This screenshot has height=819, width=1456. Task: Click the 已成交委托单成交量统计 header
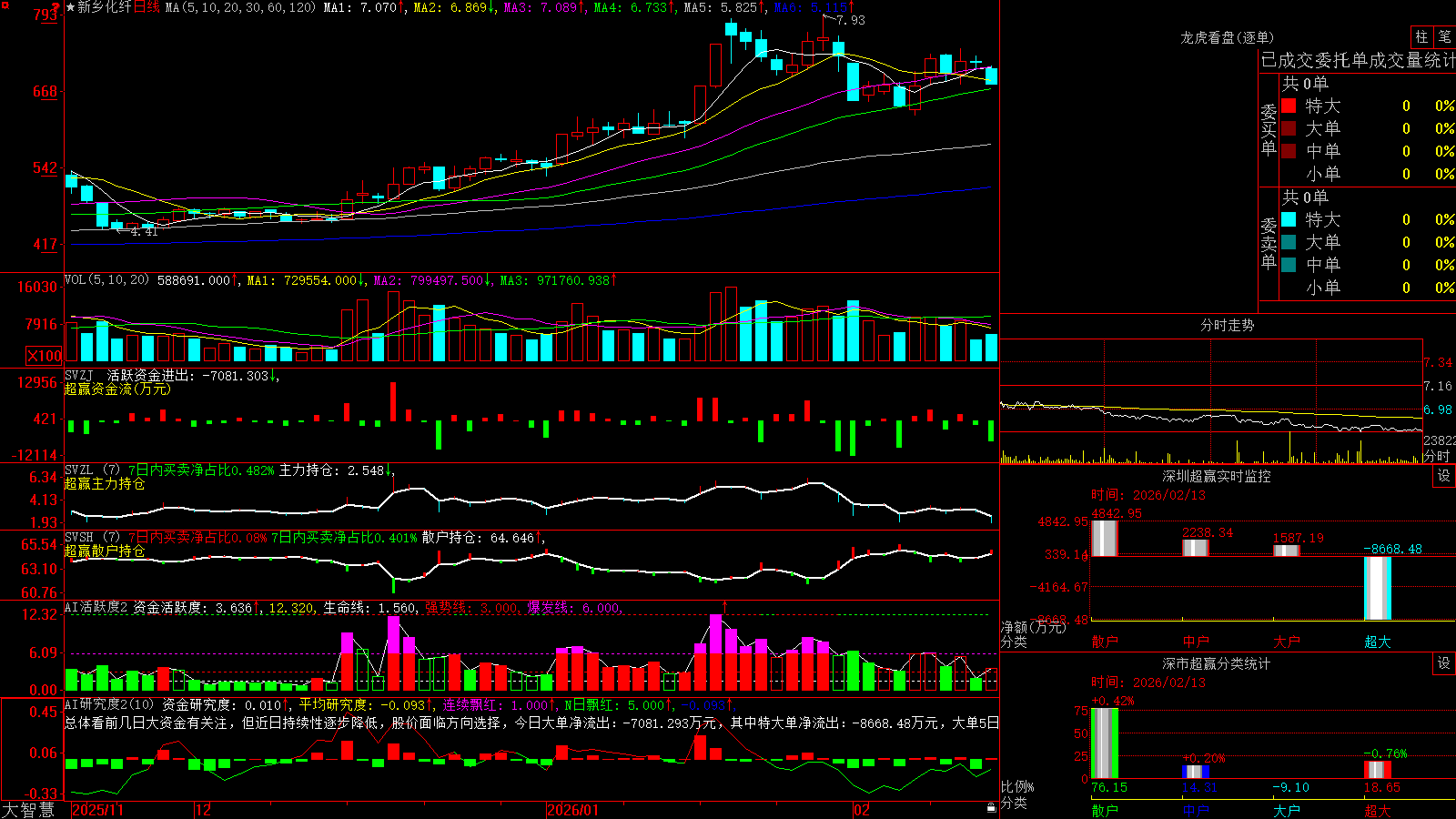(1358, 60)
